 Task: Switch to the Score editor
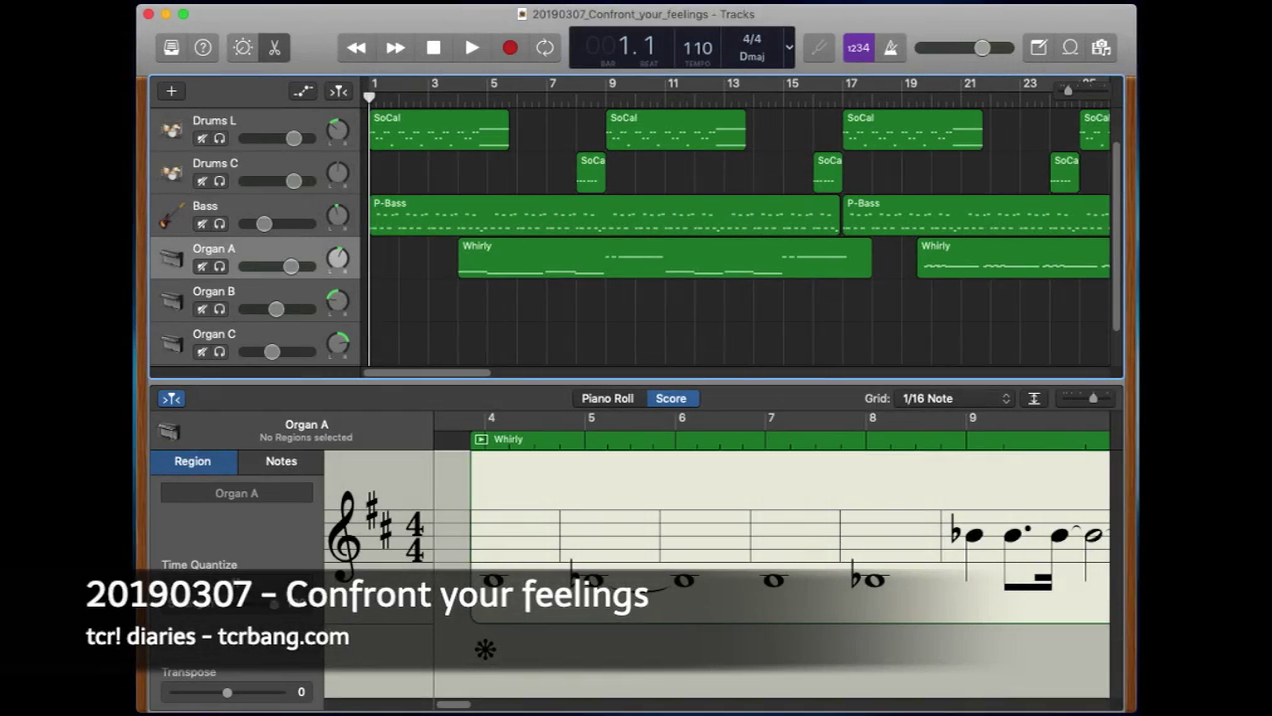tap(671, 398)
